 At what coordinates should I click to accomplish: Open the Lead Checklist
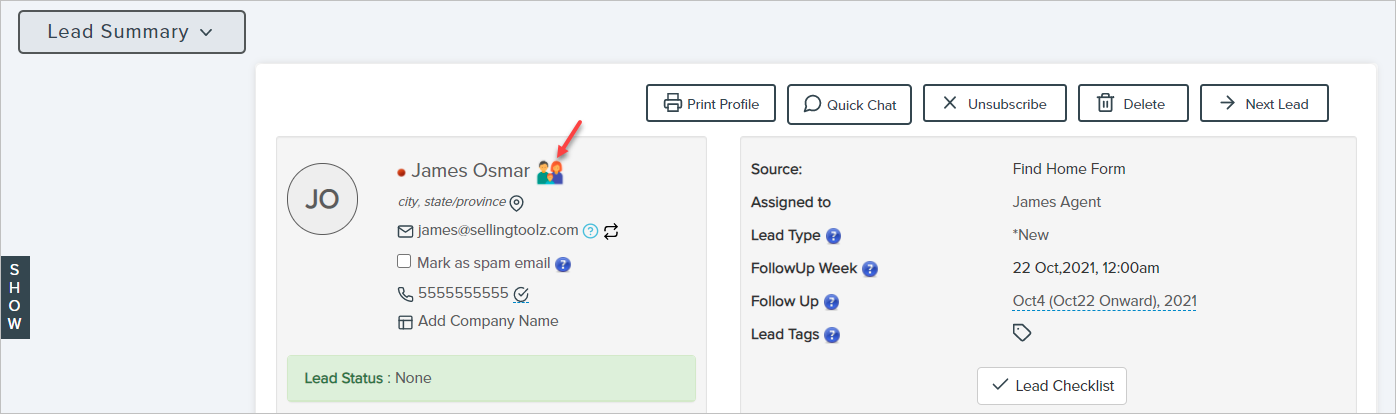(1052, 386)
